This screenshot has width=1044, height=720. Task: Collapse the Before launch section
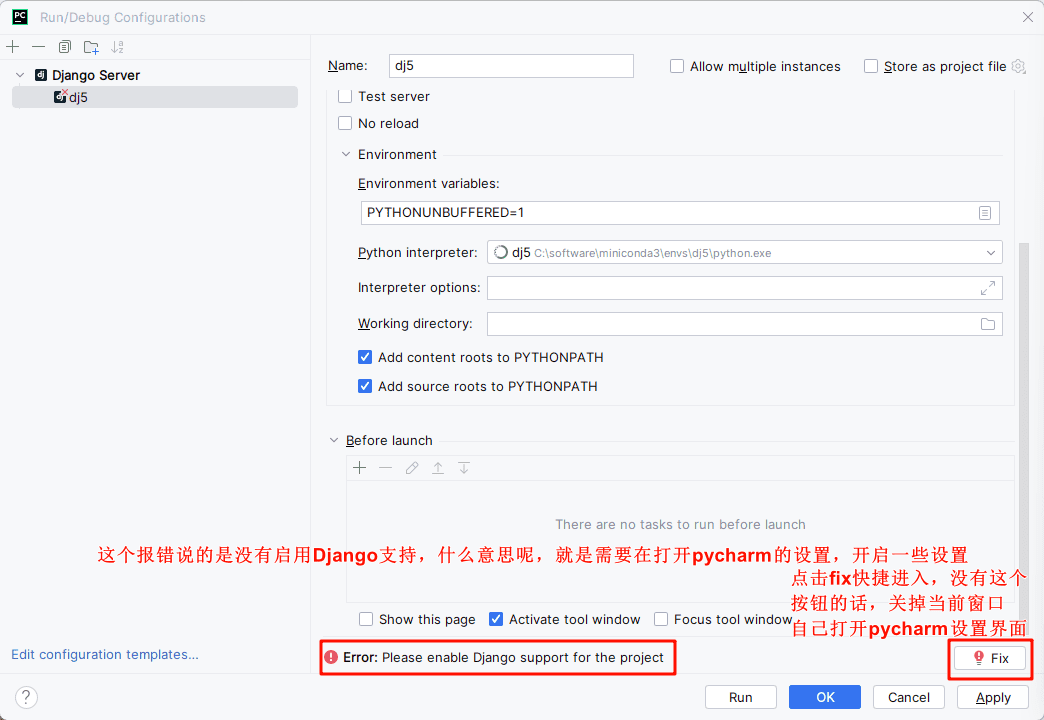point(334,440)
